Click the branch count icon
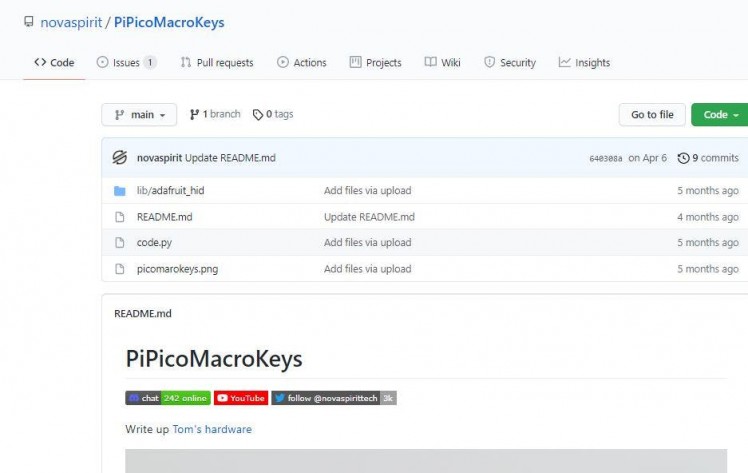This screenshot has height=473, width=748. click(x=194, y=115)
